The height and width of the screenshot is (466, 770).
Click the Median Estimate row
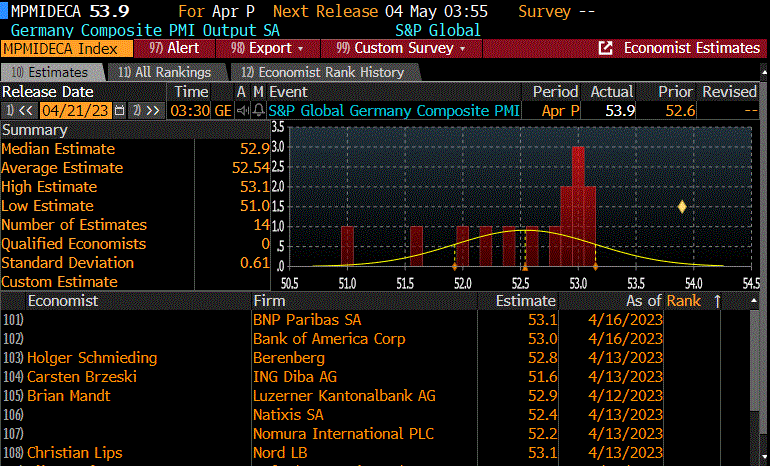(x=136, y=149)
